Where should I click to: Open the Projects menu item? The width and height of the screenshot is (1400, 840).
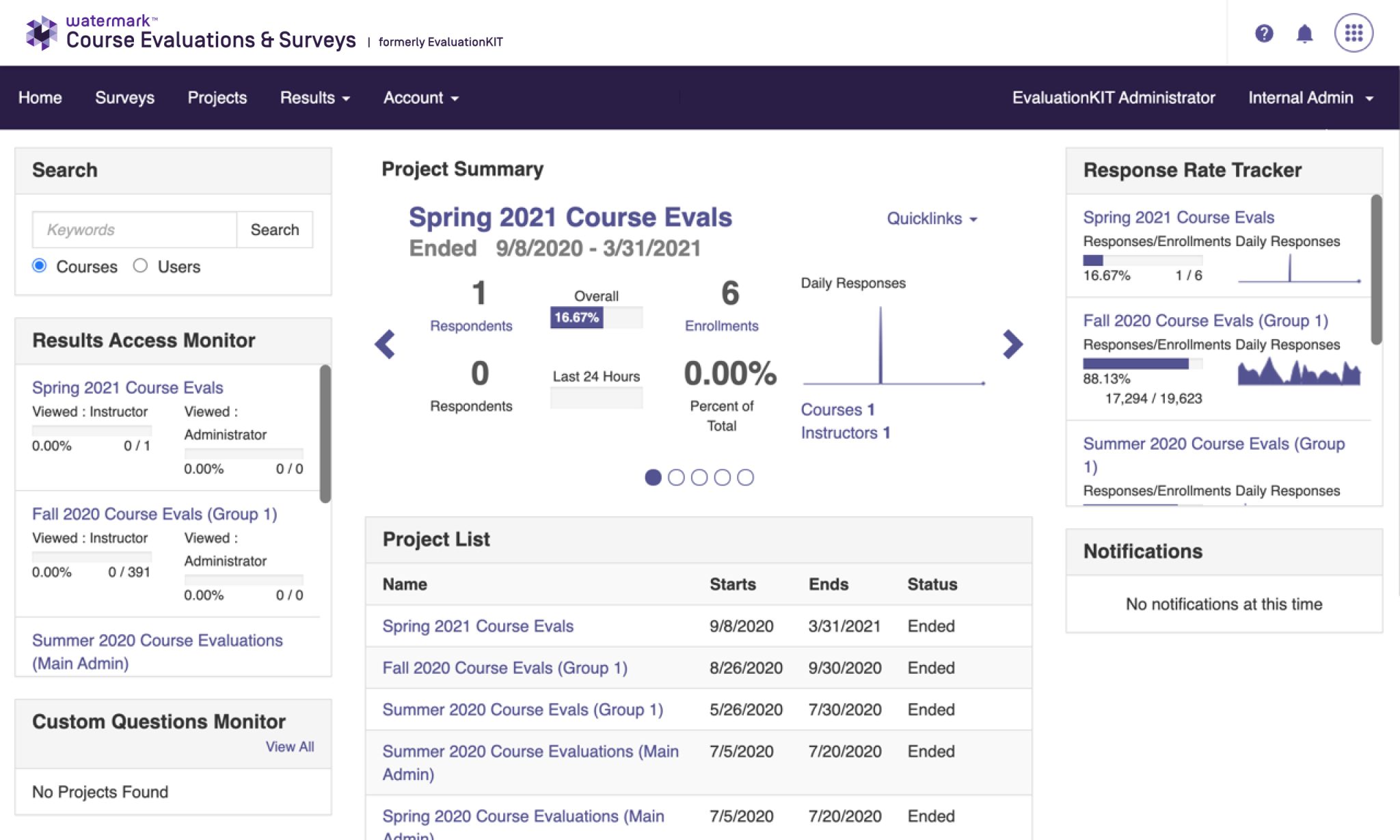(217, 98)
